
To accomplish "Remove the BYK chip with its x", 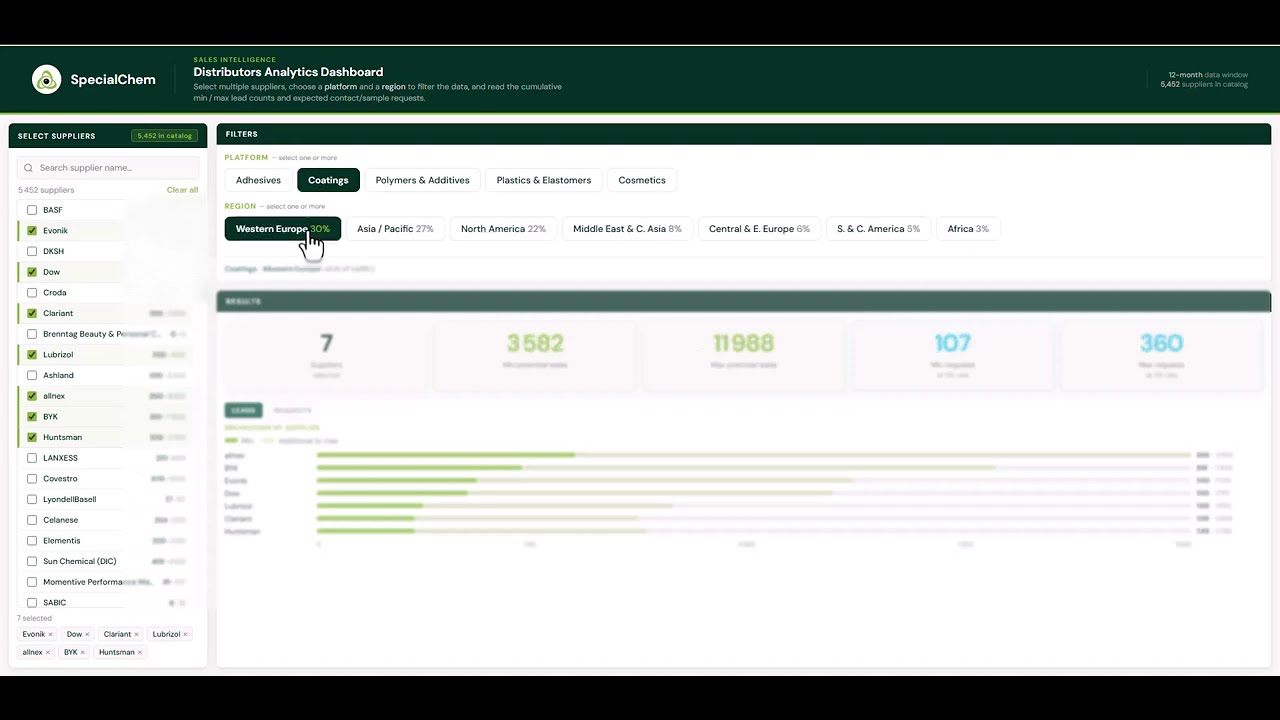I will (82, 653).
